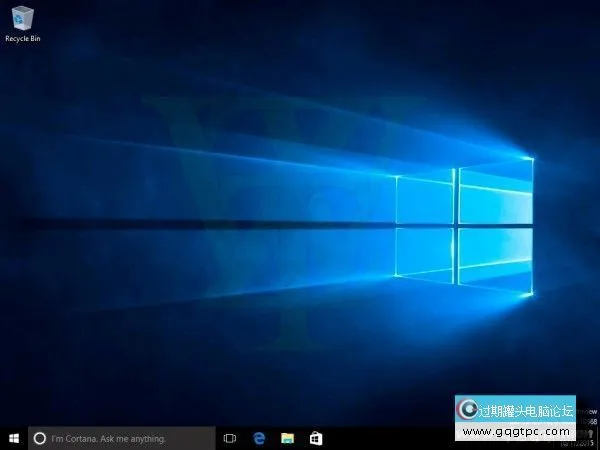Launch Microsoft Edge from the taskbar
Viewport: 600px width, 450px height.
click(258, 438)
